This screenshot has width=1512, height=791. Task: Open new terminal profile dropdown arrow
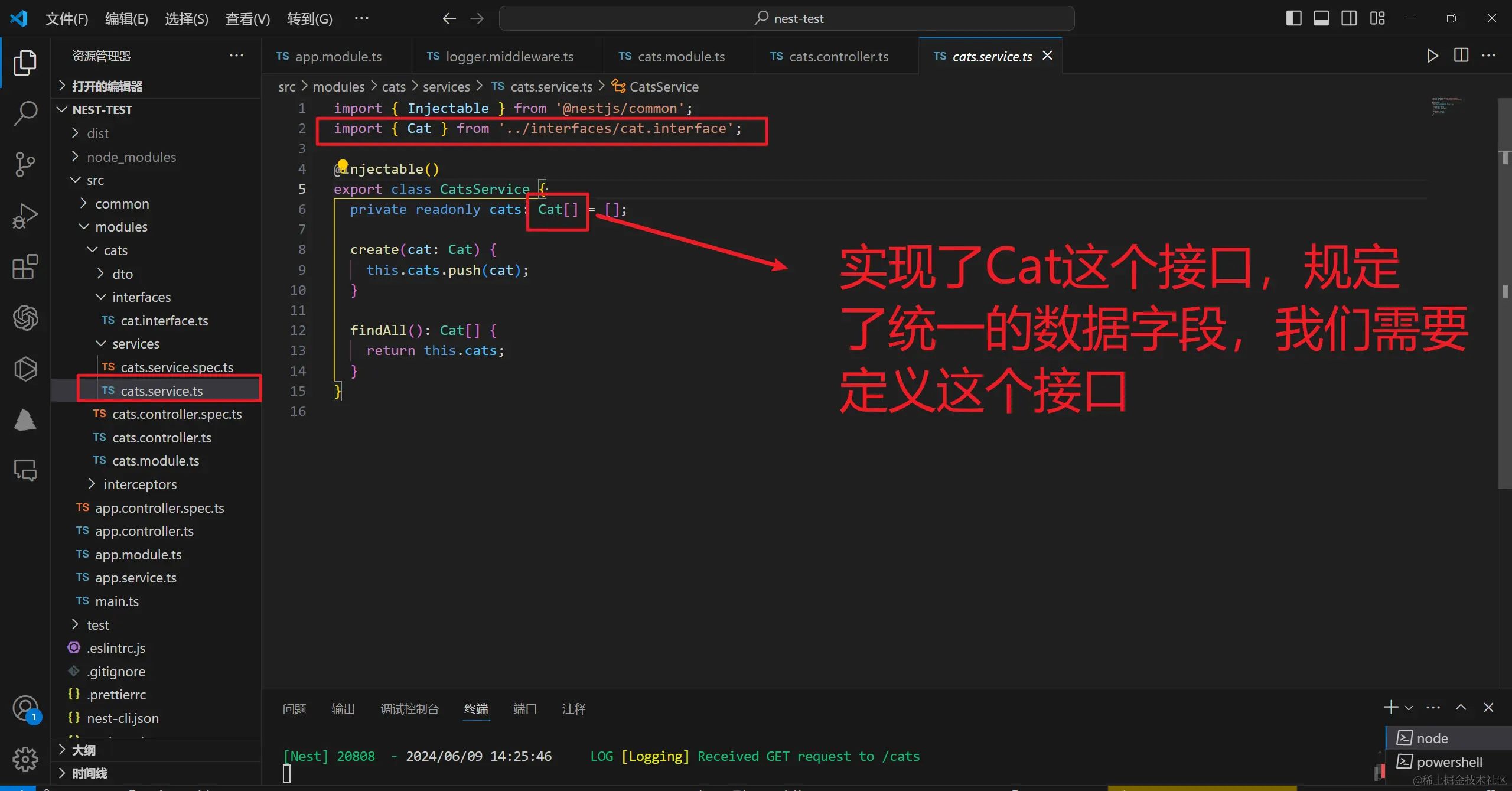[1409, 707]
